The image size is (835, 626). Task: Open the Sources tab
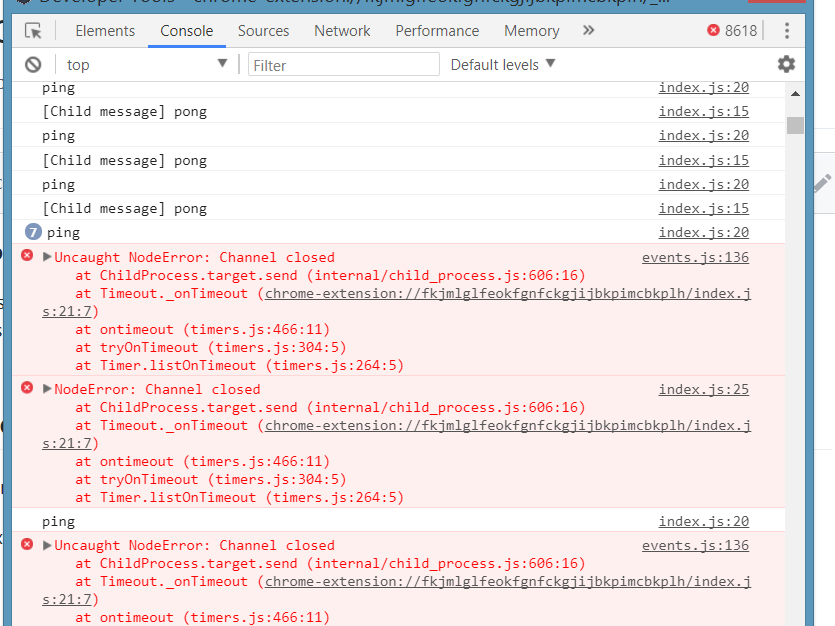[263, 31]
